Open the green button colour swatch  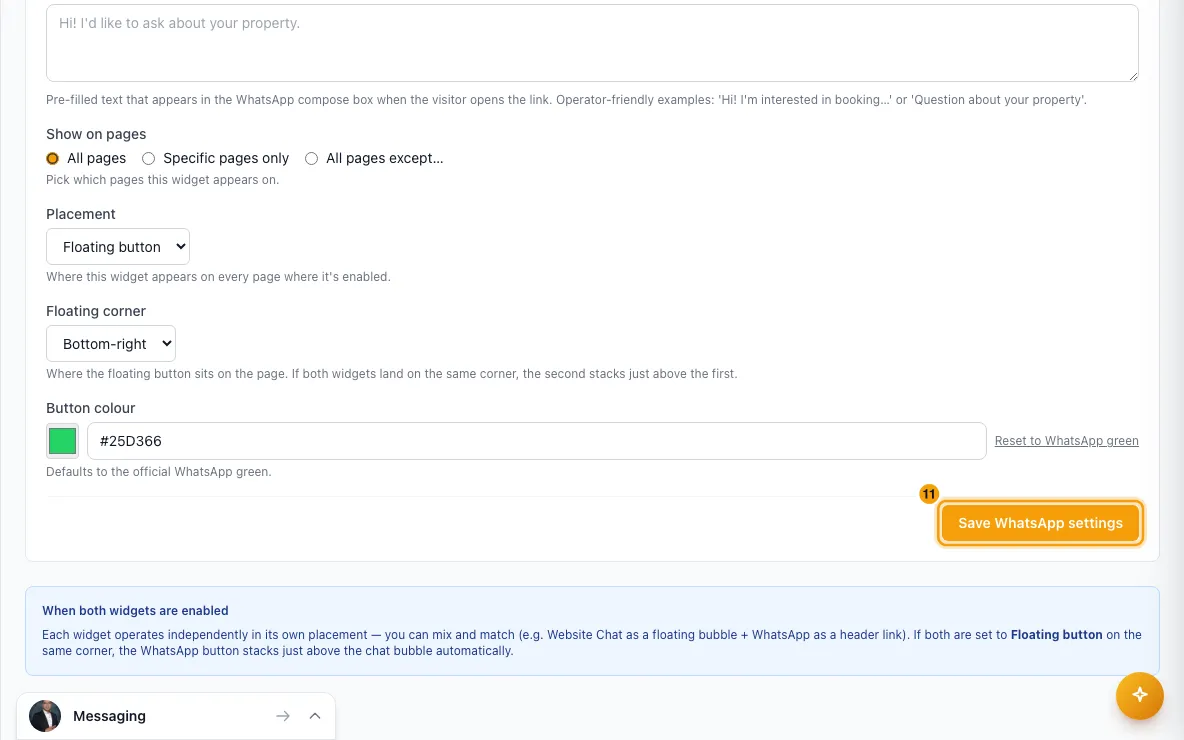pos(63,441)
